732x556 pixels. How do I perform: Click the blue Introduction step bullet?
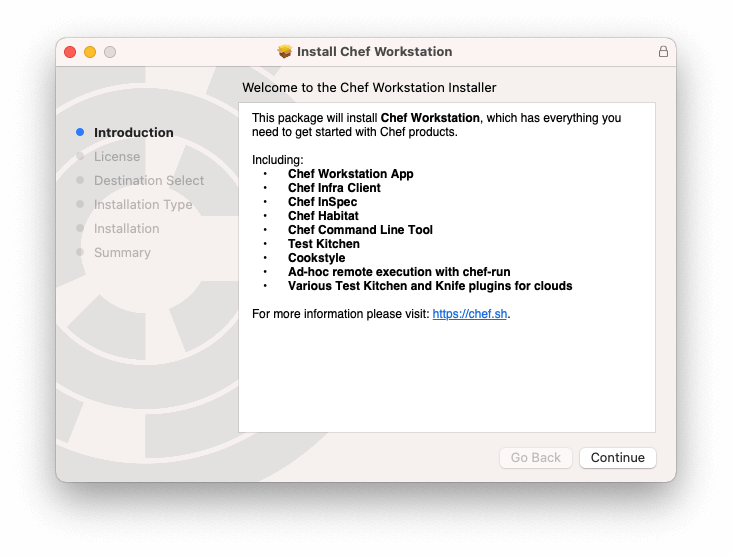click(x=80, y=132)
